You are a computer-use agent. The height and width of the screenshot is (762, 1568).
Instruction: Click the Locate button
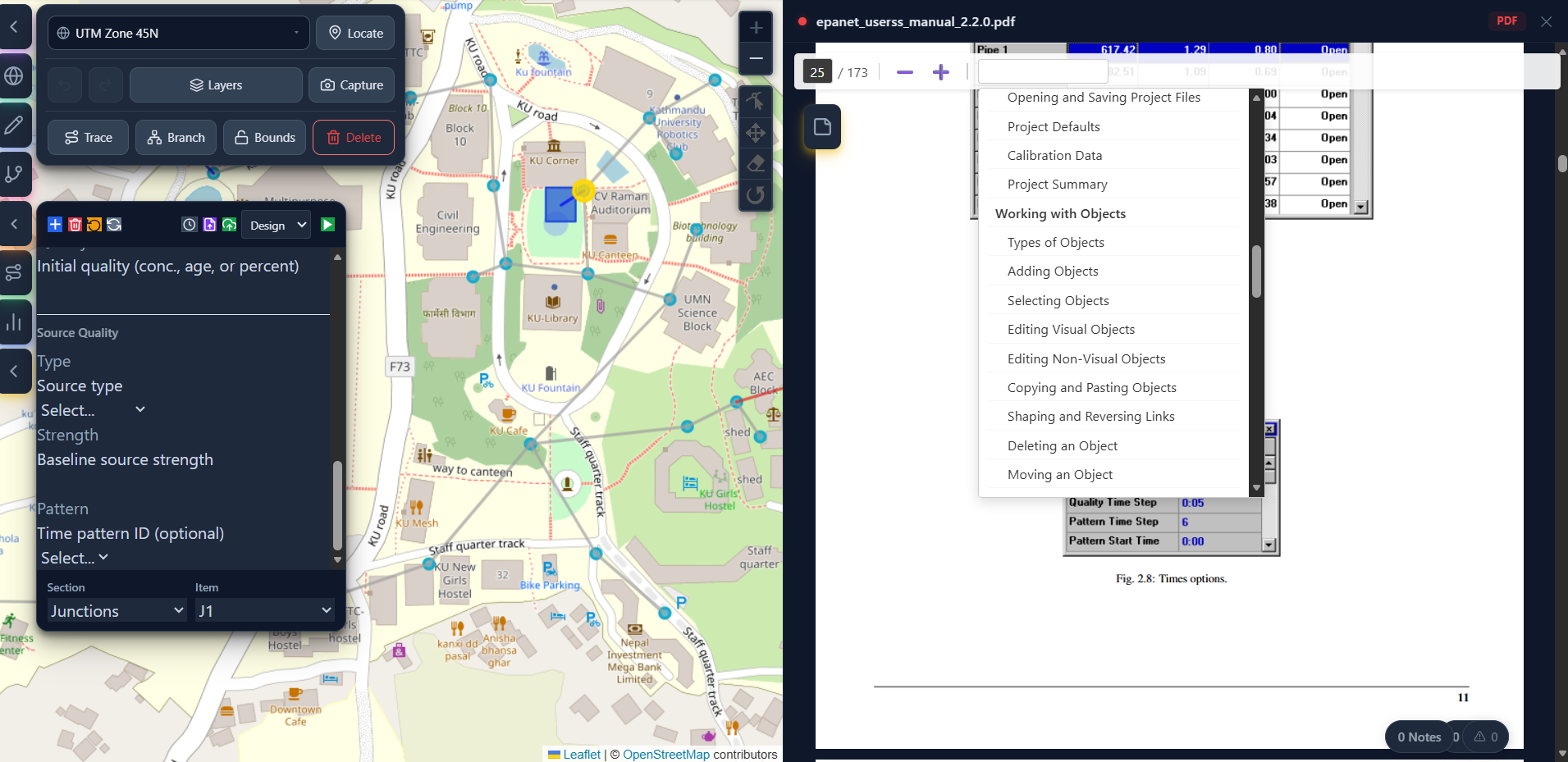pyautogui.click(x=355, y=33)
